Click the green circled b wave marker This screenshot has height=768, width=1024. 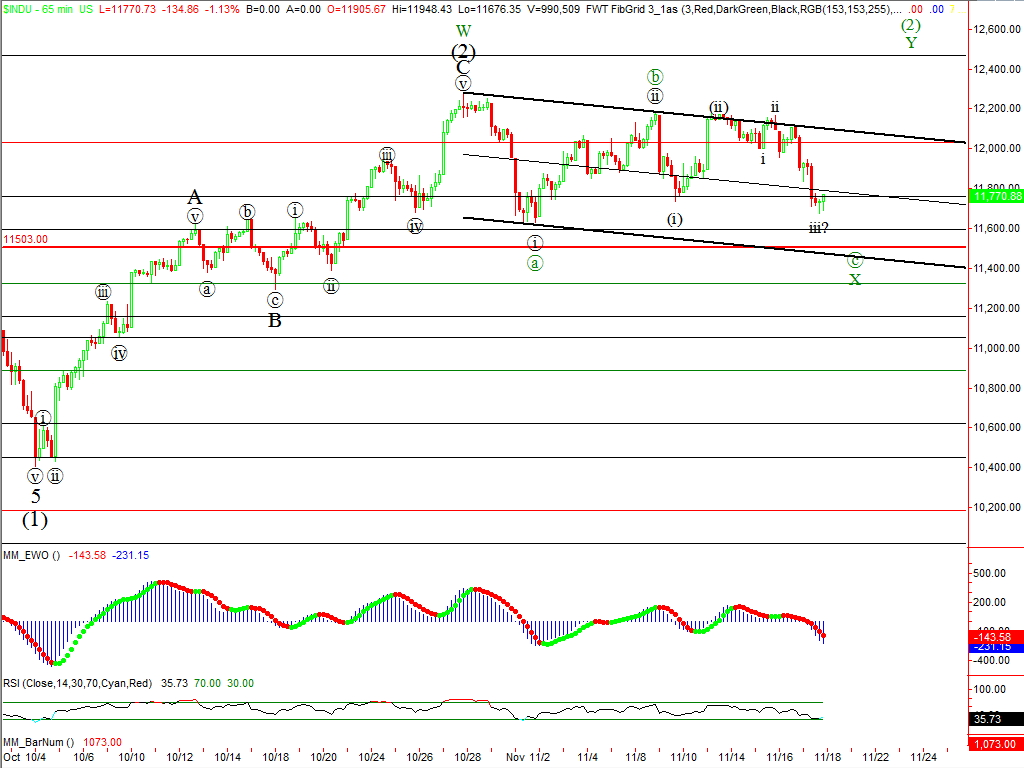[x=654, y=77]
